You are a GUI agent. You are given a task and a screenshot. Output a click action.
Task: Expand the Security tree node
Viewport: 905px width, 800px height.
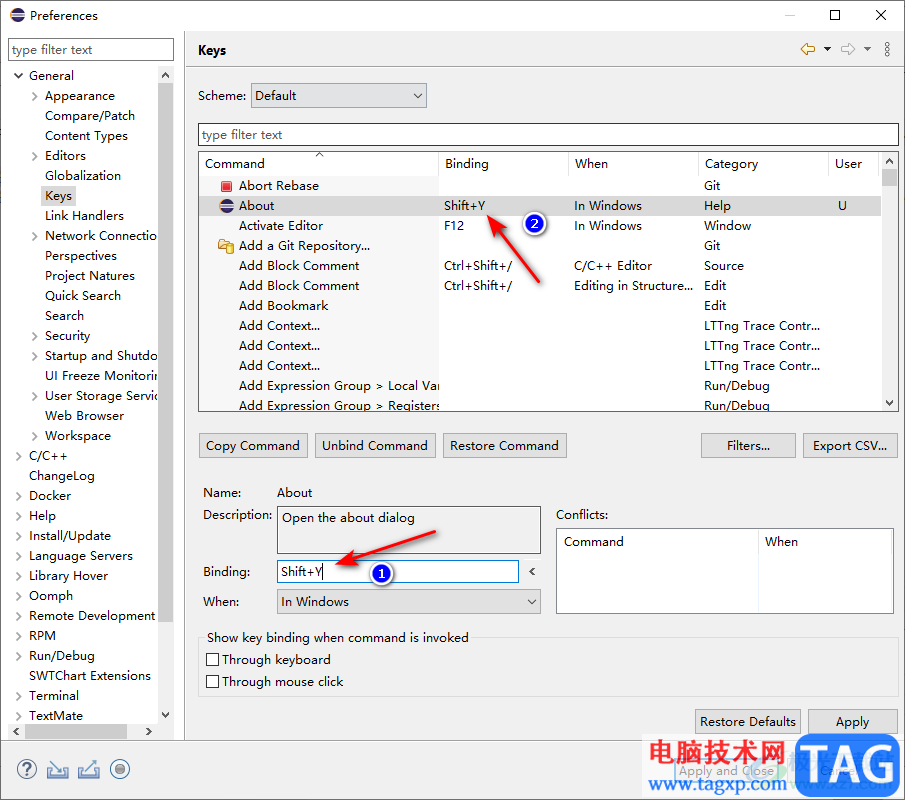click(35, 336)
